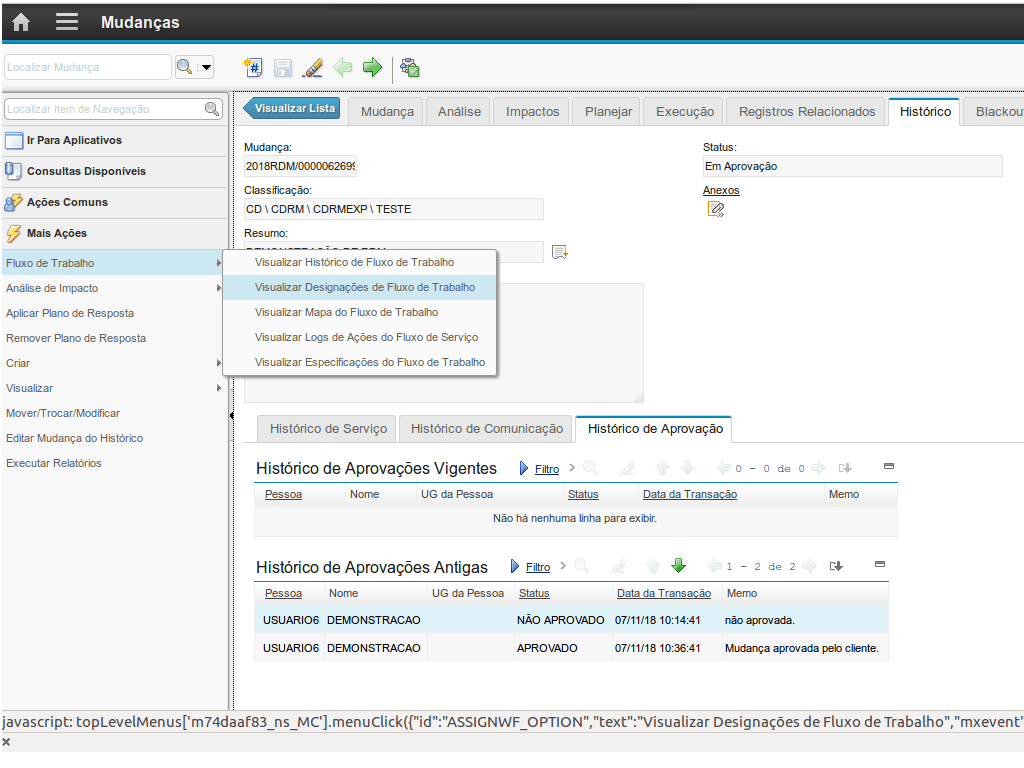Select Visualizar Mapa do Fluxo de Trabalho
The height and width of the screenshot is (768, 1024).
[359, 312]
